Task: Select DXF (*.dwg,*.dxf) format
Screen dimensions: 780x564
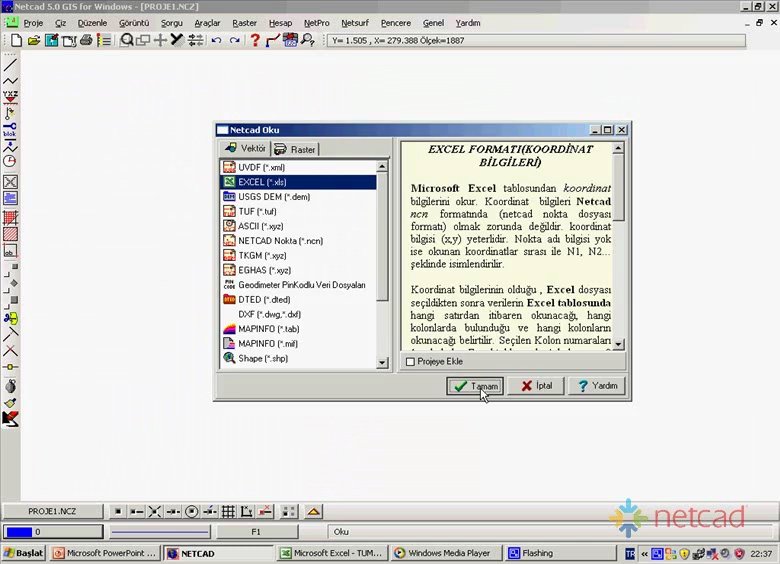Action: tap(298, 314)
